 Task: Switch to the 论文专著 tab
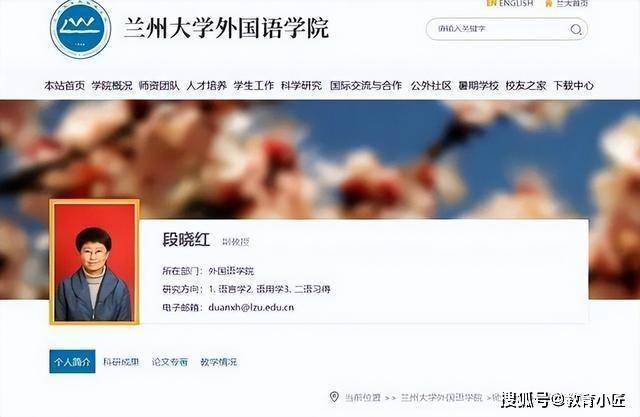point(170,362)
